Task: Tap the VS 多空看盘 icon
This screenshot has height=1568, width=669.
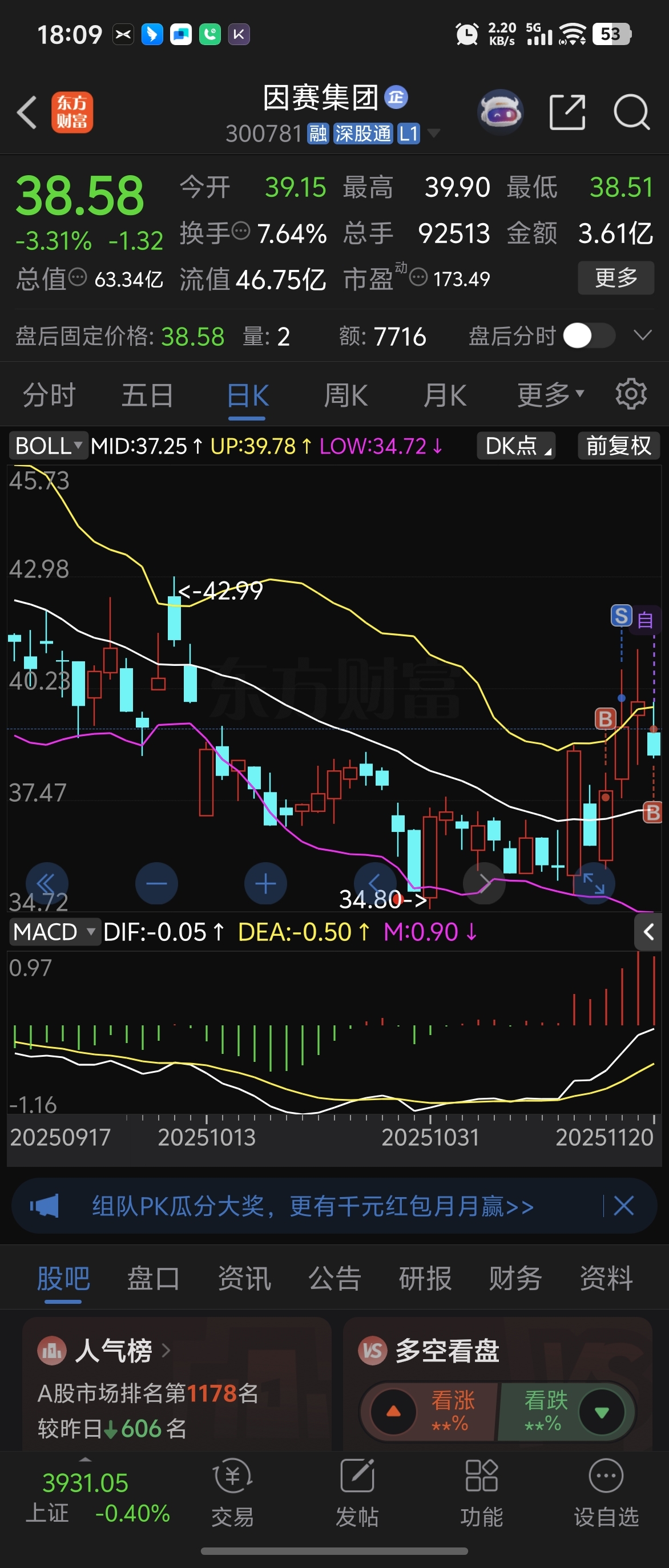Action: [373, 1351]
